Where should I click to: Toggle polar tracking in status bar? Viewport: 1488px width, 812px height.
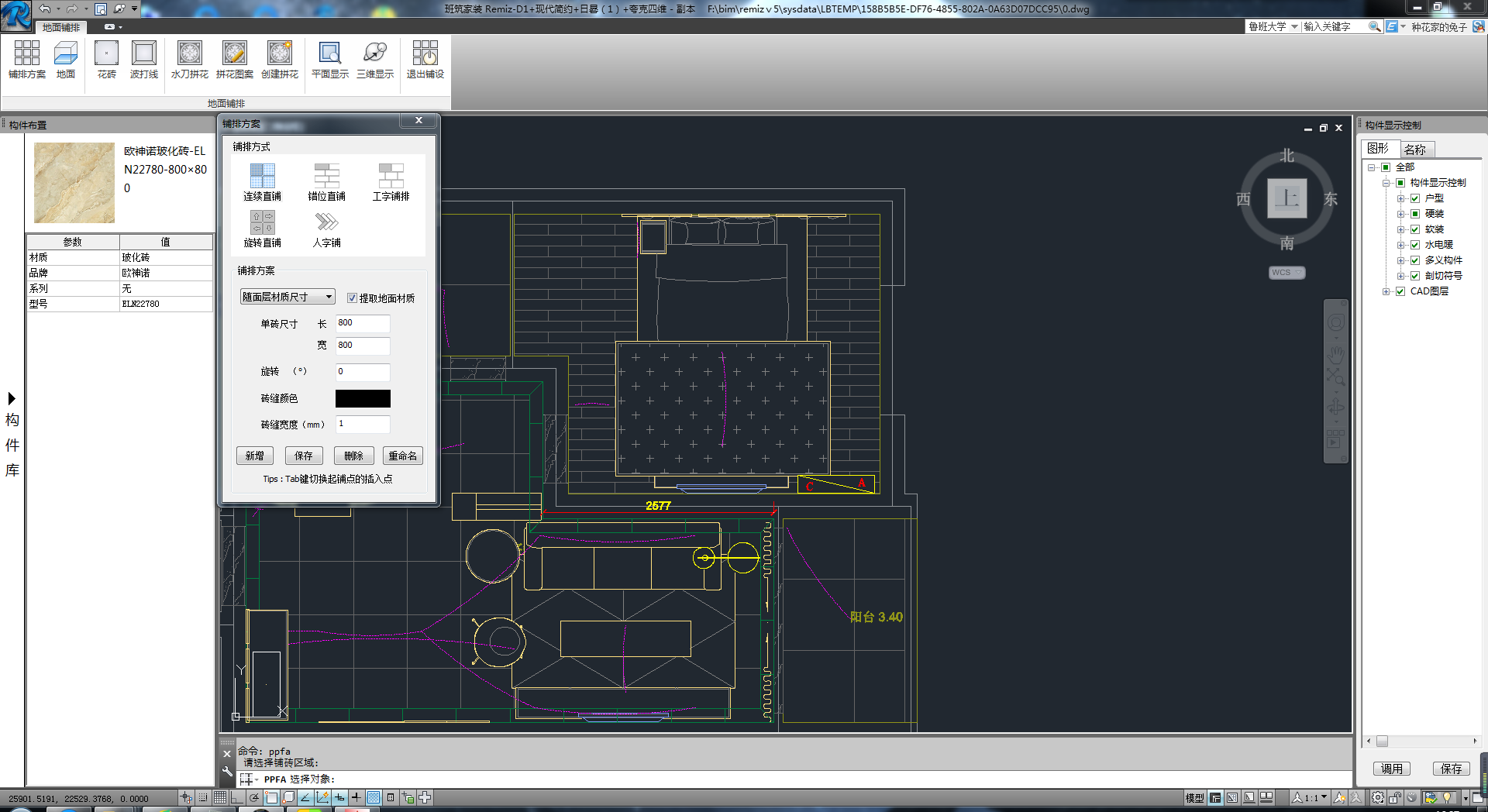[254, 797]
